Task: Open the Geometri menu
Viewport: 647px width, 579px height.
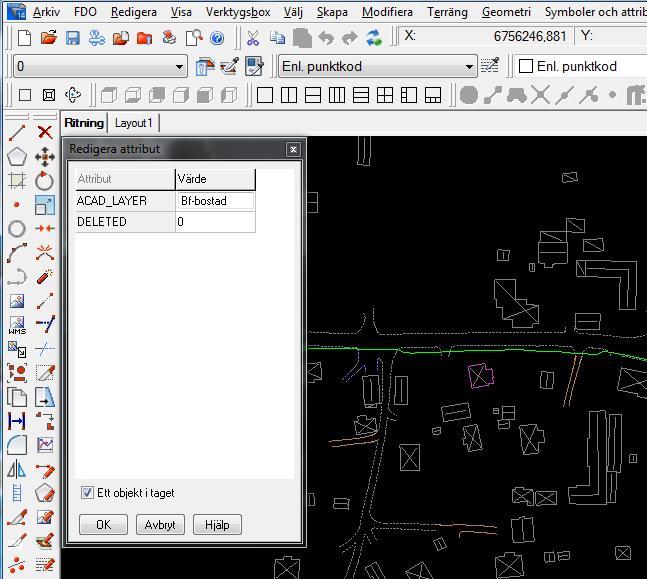Action: tap(506, 12)
